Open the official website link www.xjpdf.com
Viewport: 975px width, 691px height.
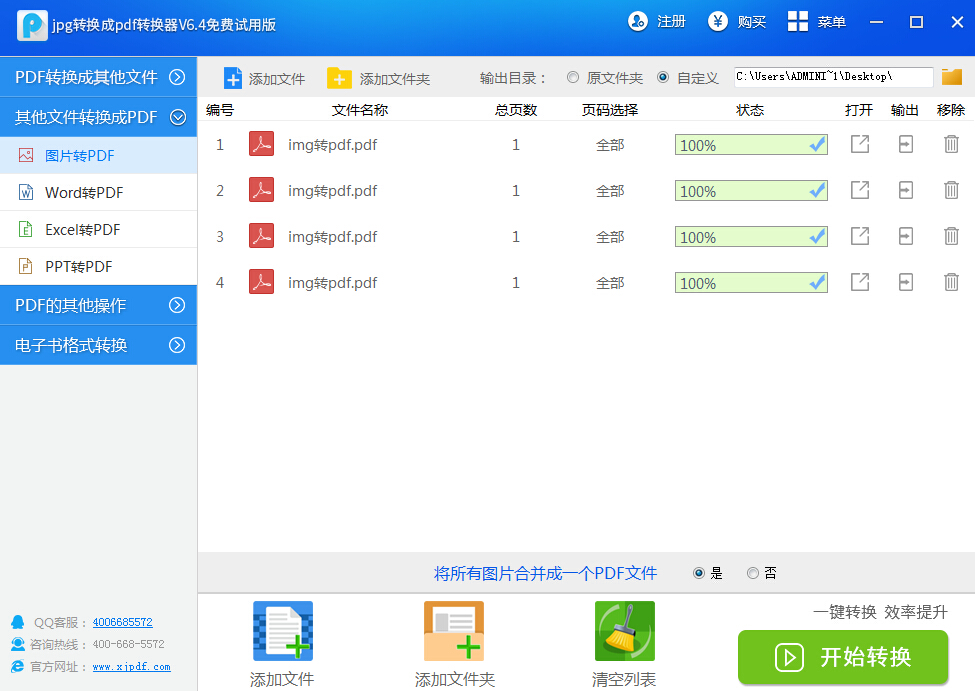131,667
